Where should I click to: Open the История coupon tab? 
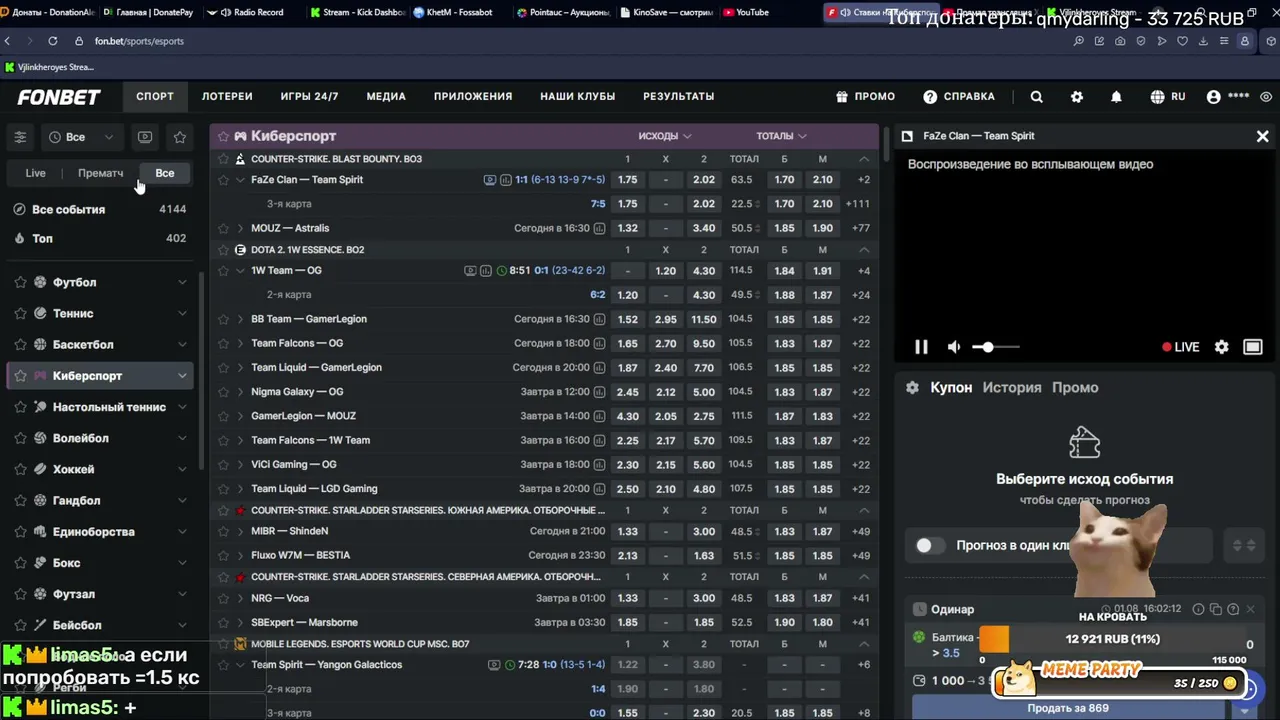coord(1012,388)
